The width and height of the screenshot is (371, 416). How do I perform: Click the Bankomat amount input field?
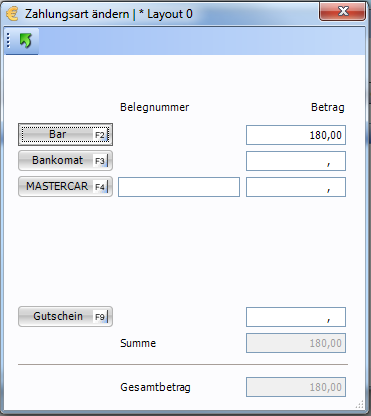tap(296, 161)
